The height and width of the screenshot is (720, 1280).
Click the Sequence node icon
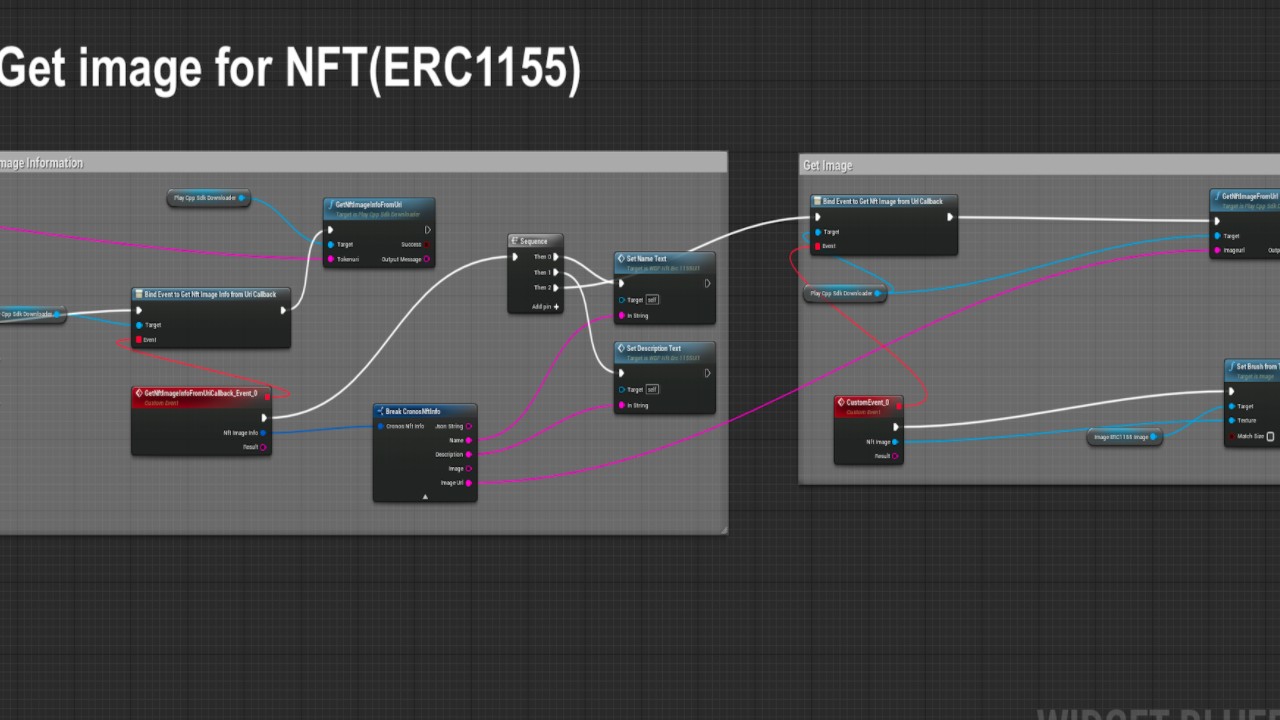515,241
